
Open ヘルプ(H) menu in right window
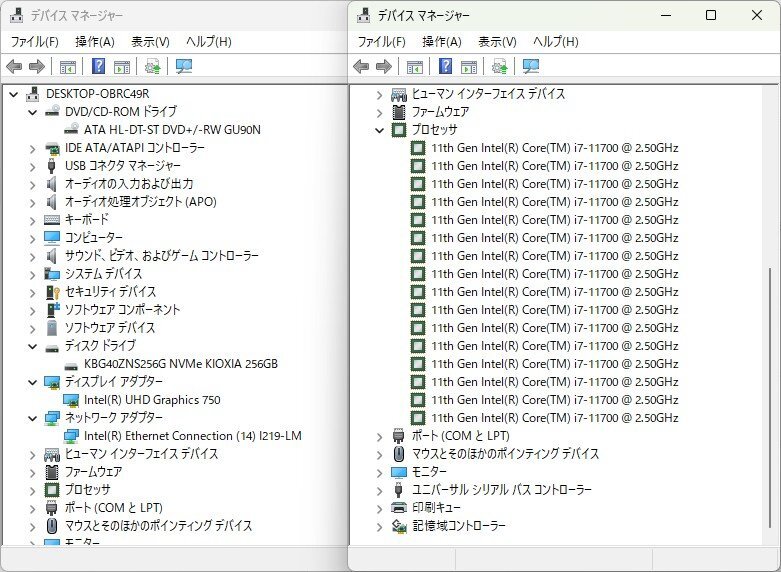tap(556, 41)
